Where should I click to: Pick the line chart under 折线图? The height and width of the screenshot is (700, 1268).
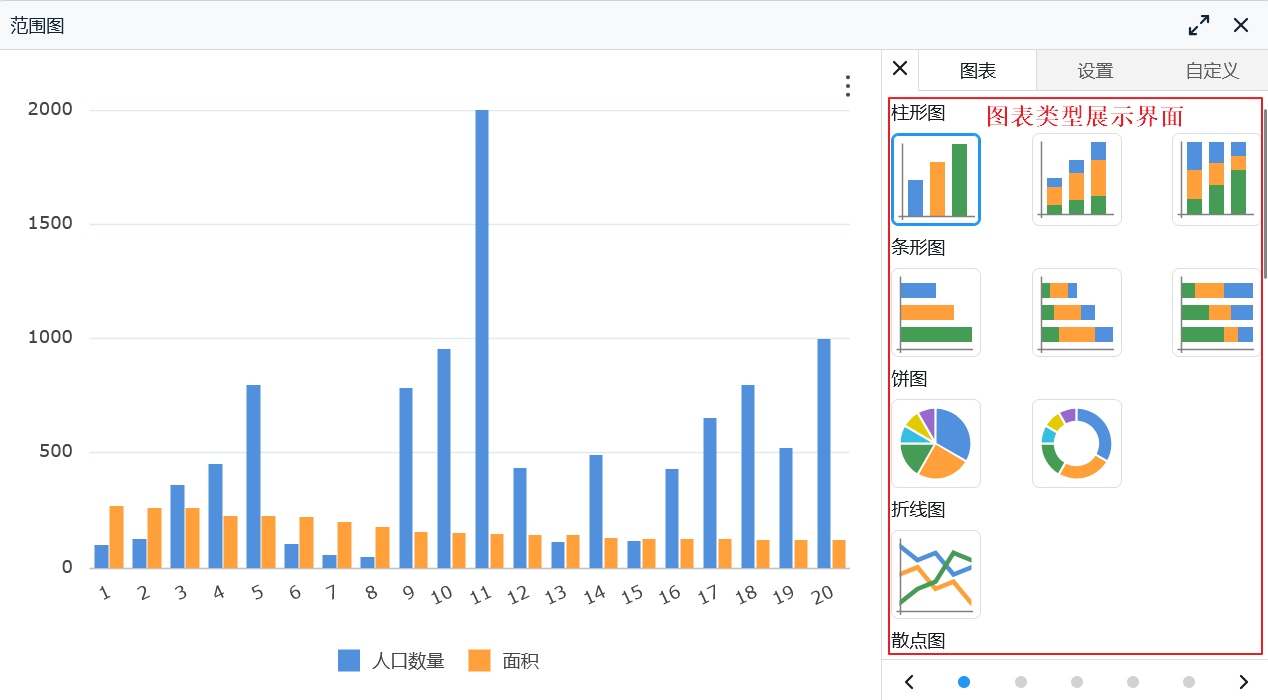tap(935, 574)
